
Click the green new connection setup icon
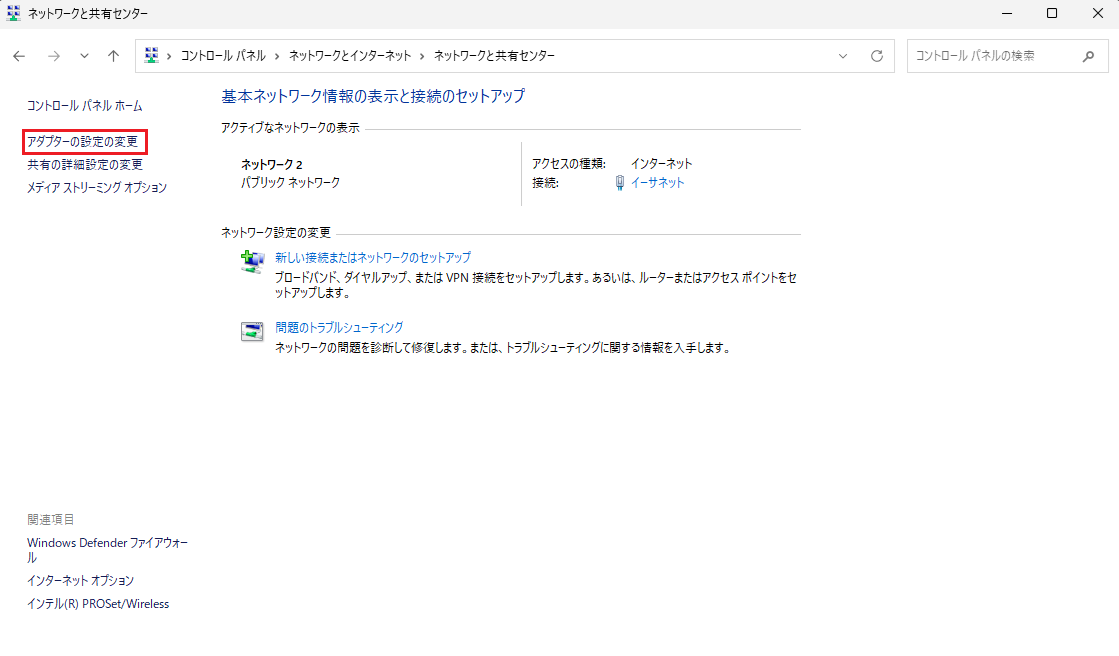pyautogui.click(x=251, y=258)
